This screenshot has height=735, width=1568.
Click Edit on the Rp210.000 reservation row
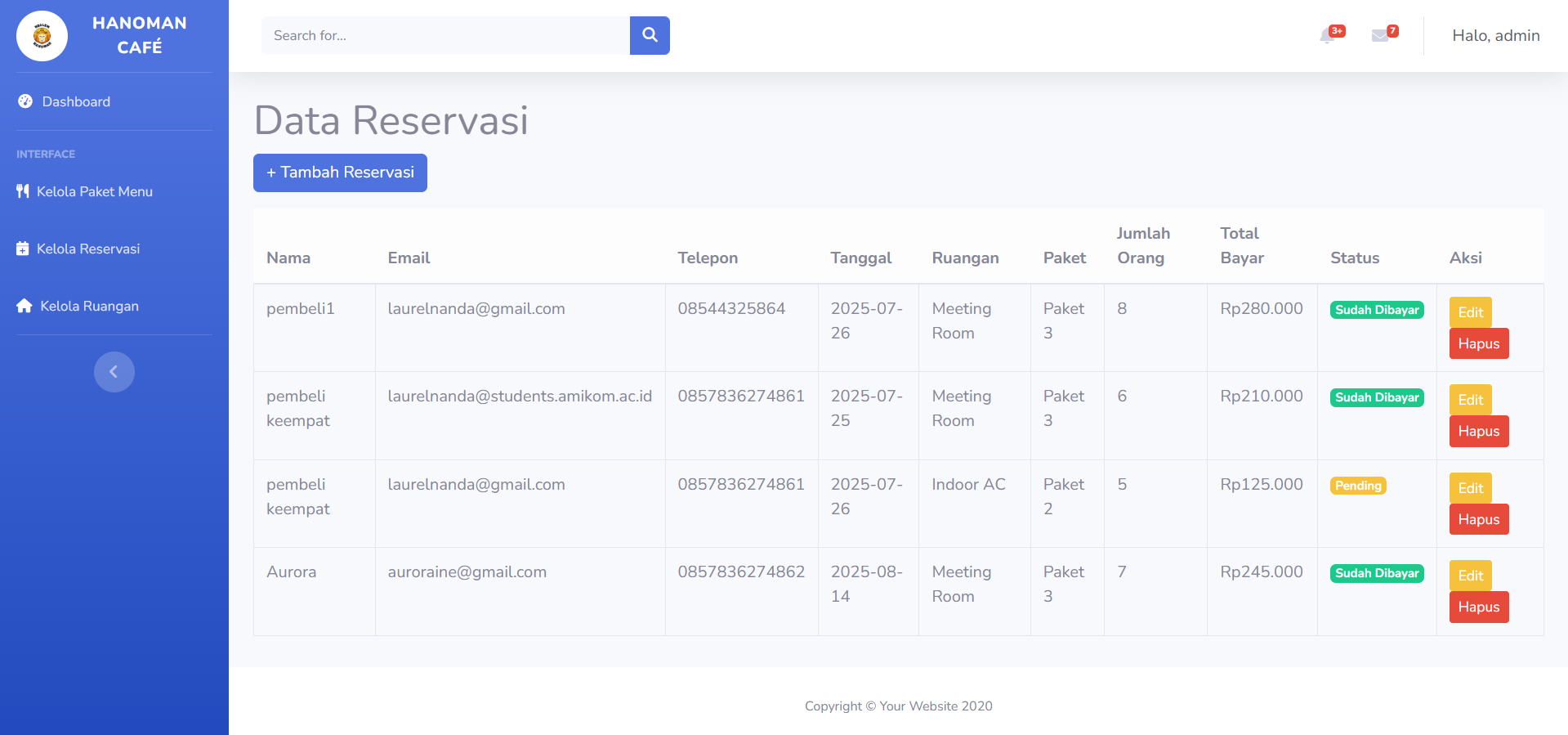pos(1470,400)
